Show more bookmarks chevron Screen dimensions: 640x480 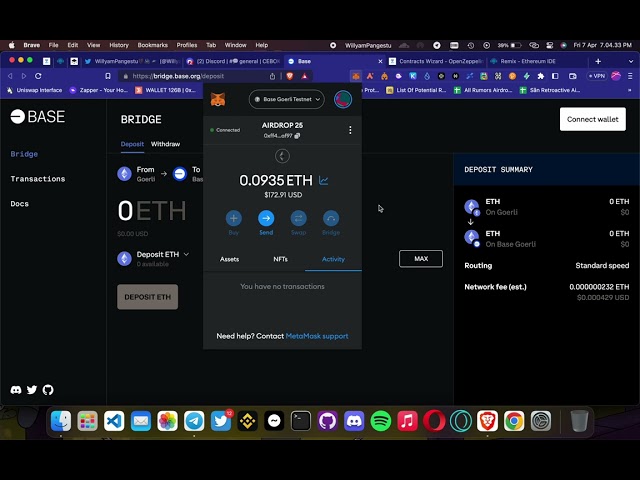[x=630, y=90]
